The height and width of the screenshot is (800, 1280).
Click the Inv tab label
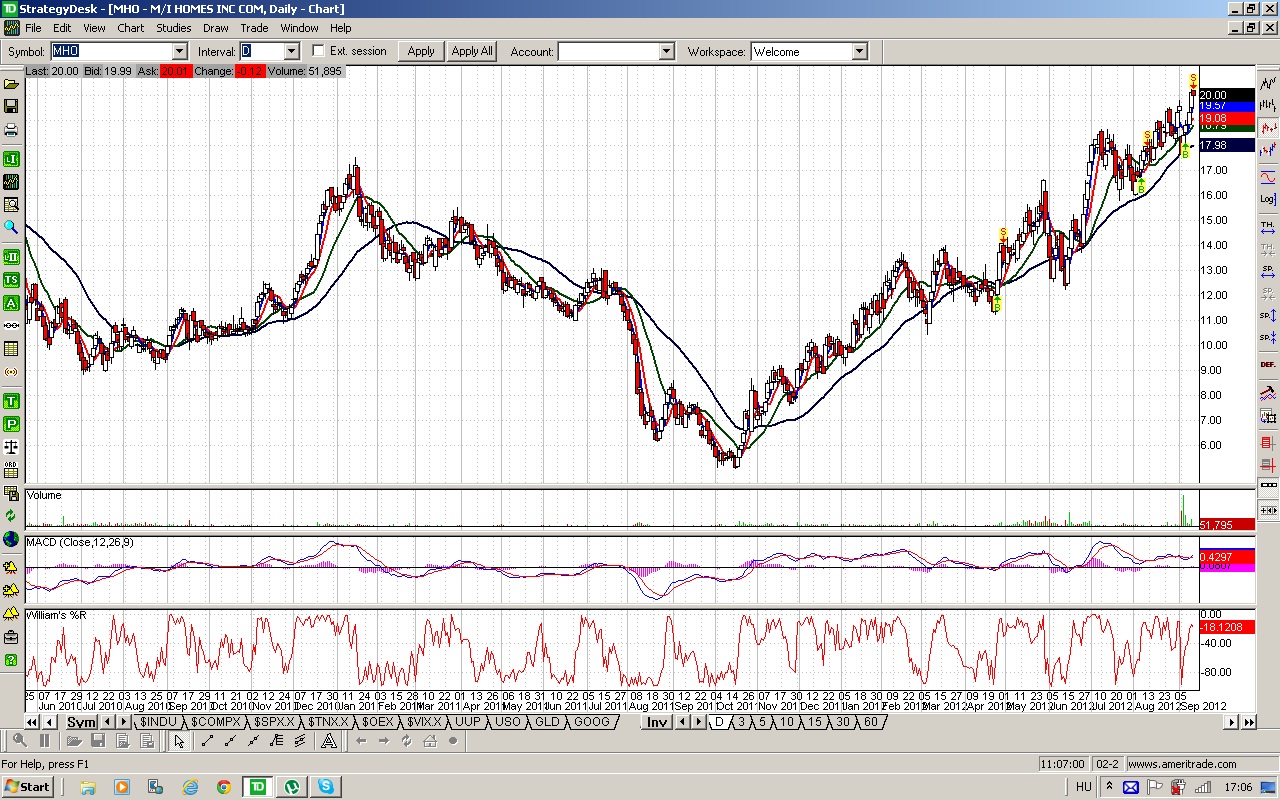pos(657,722)
